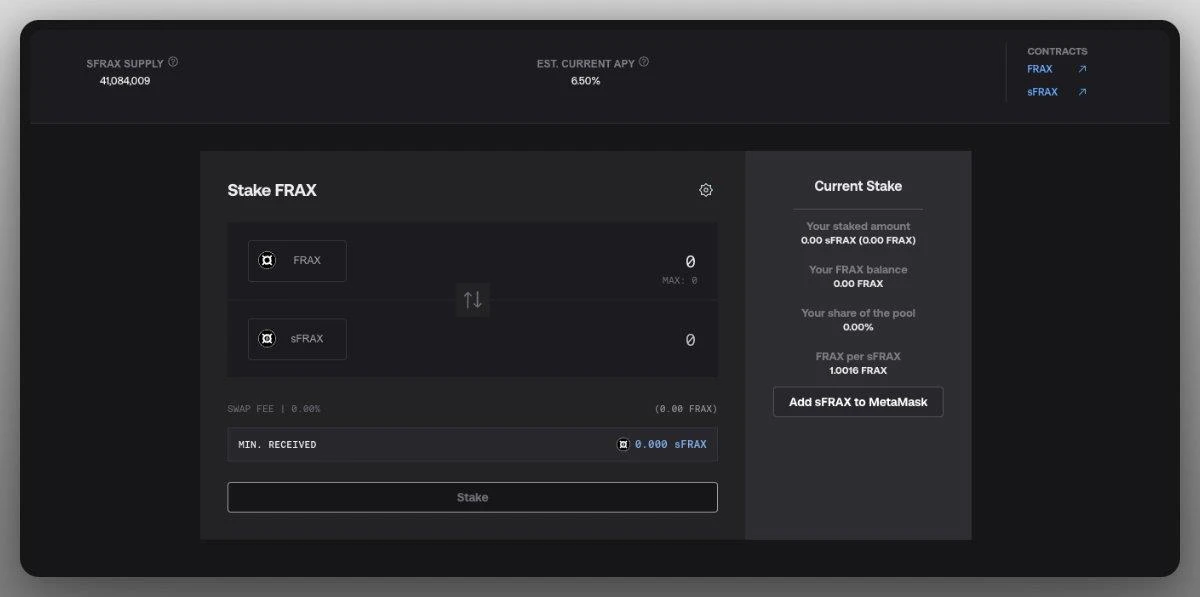1200x597 pixels.
Task: Click the sFRAX token logo icon
Action: (267, 338)
